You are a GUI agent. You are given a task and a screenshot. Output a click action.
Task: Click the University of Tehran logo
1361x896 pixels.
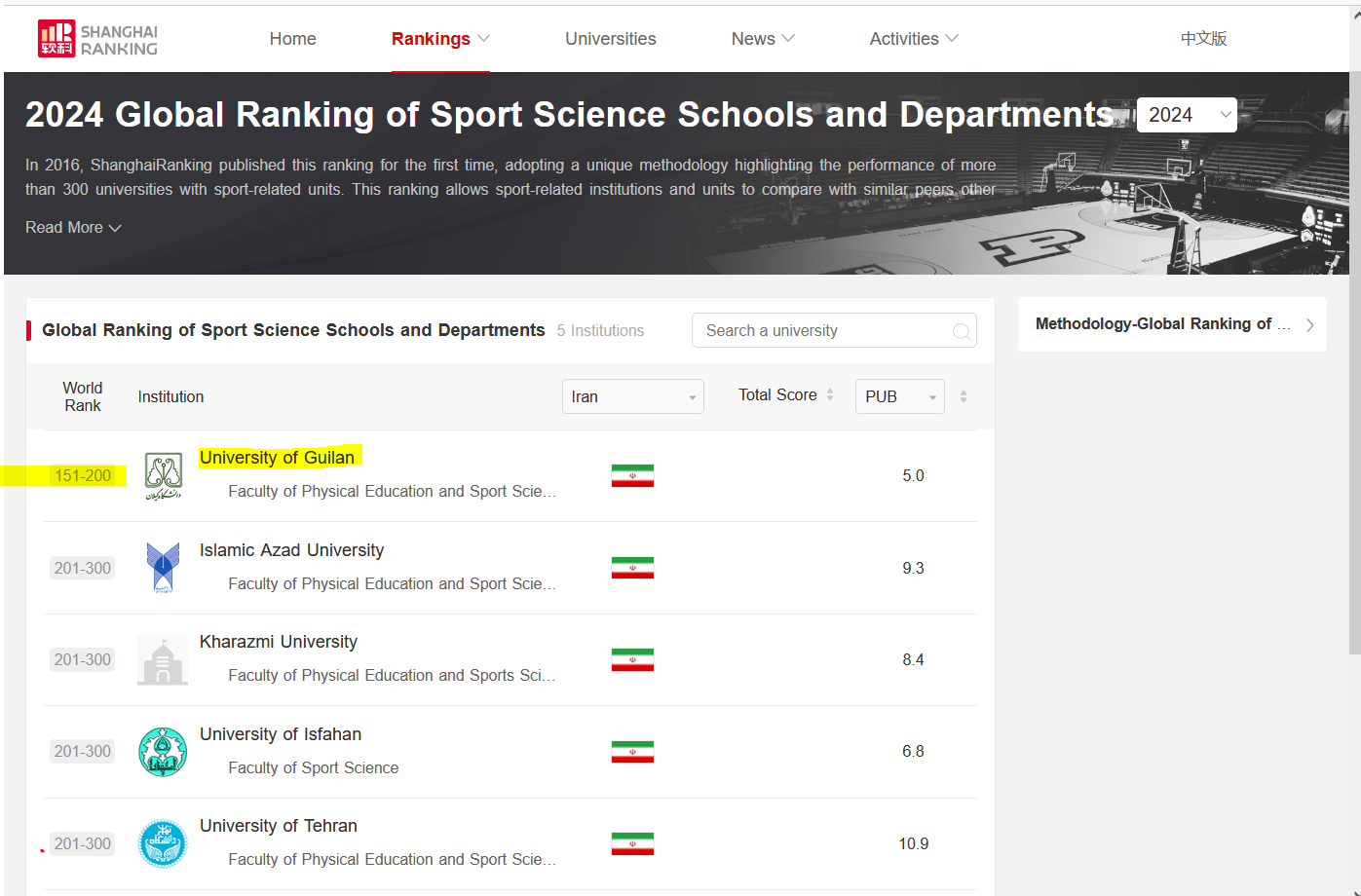pyautogui.click(x=163, y=843)
